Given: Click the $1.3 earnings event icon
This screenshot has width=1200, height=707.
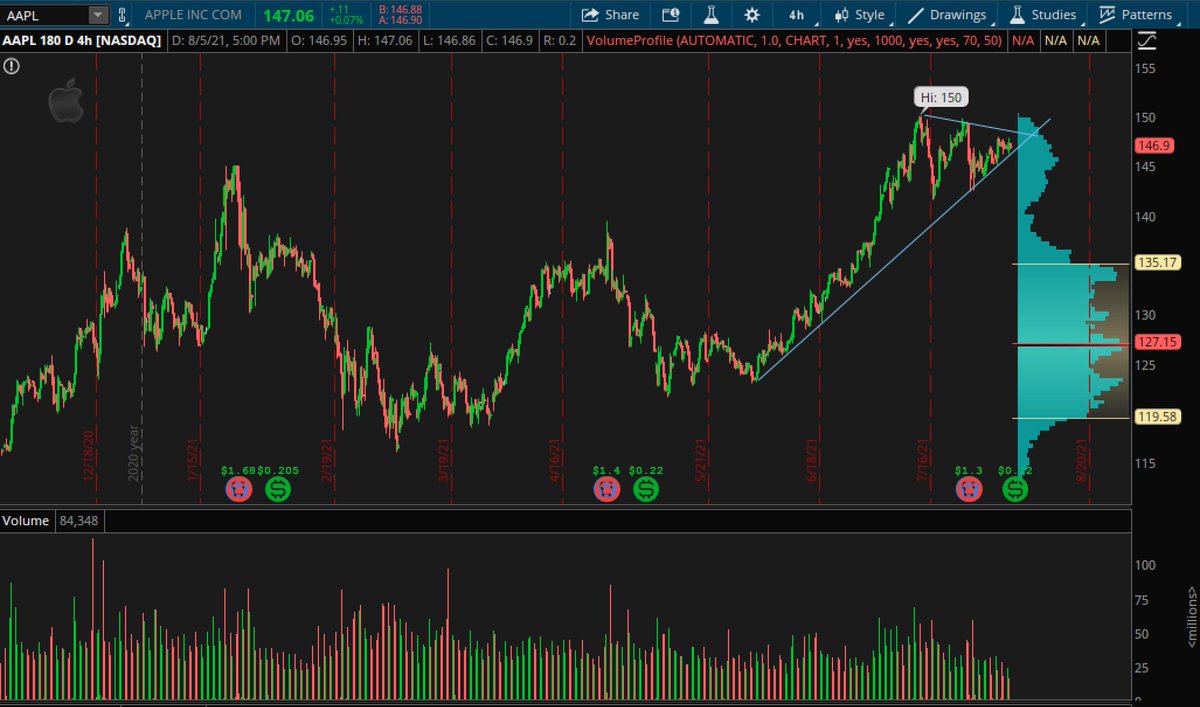Looking at the screenshot, I should click(x=968, y=489).
